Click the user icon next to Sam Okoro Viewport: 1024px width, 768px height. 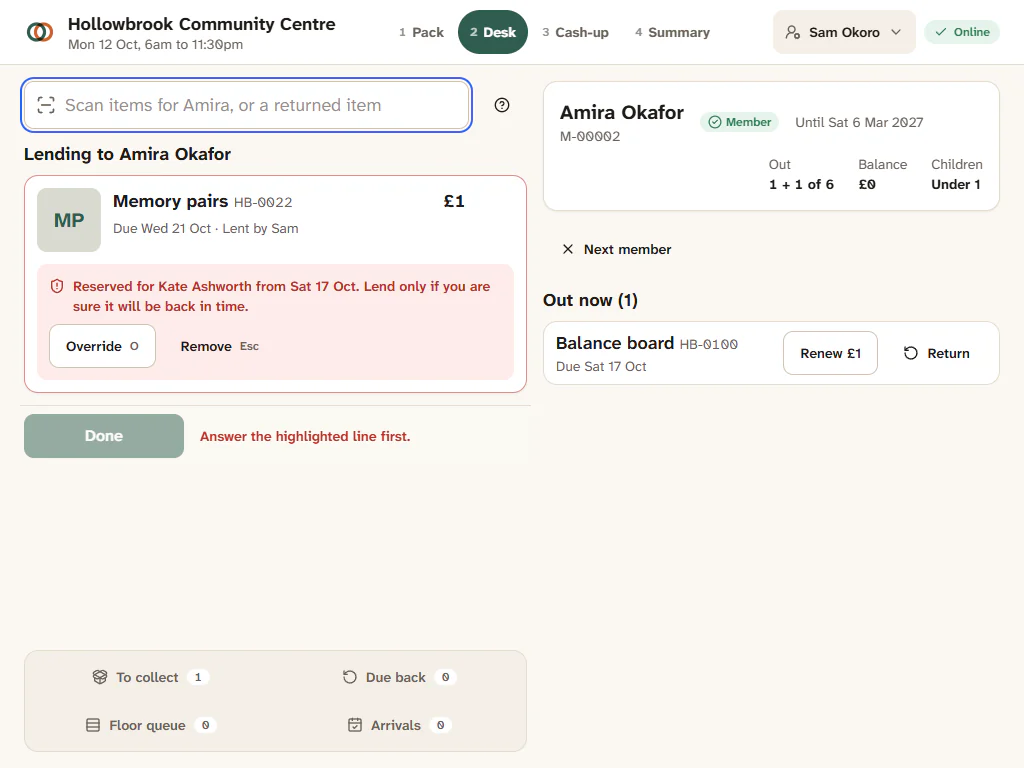pos(793,32)
